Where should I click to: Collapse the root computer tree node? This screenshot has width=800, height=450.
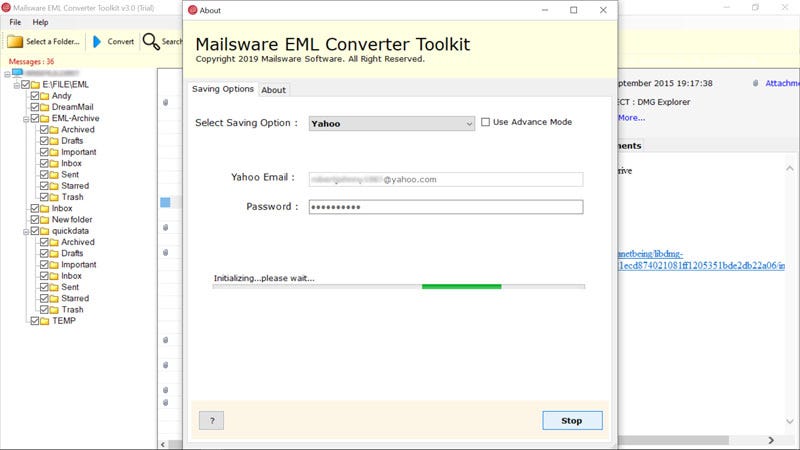7,74
